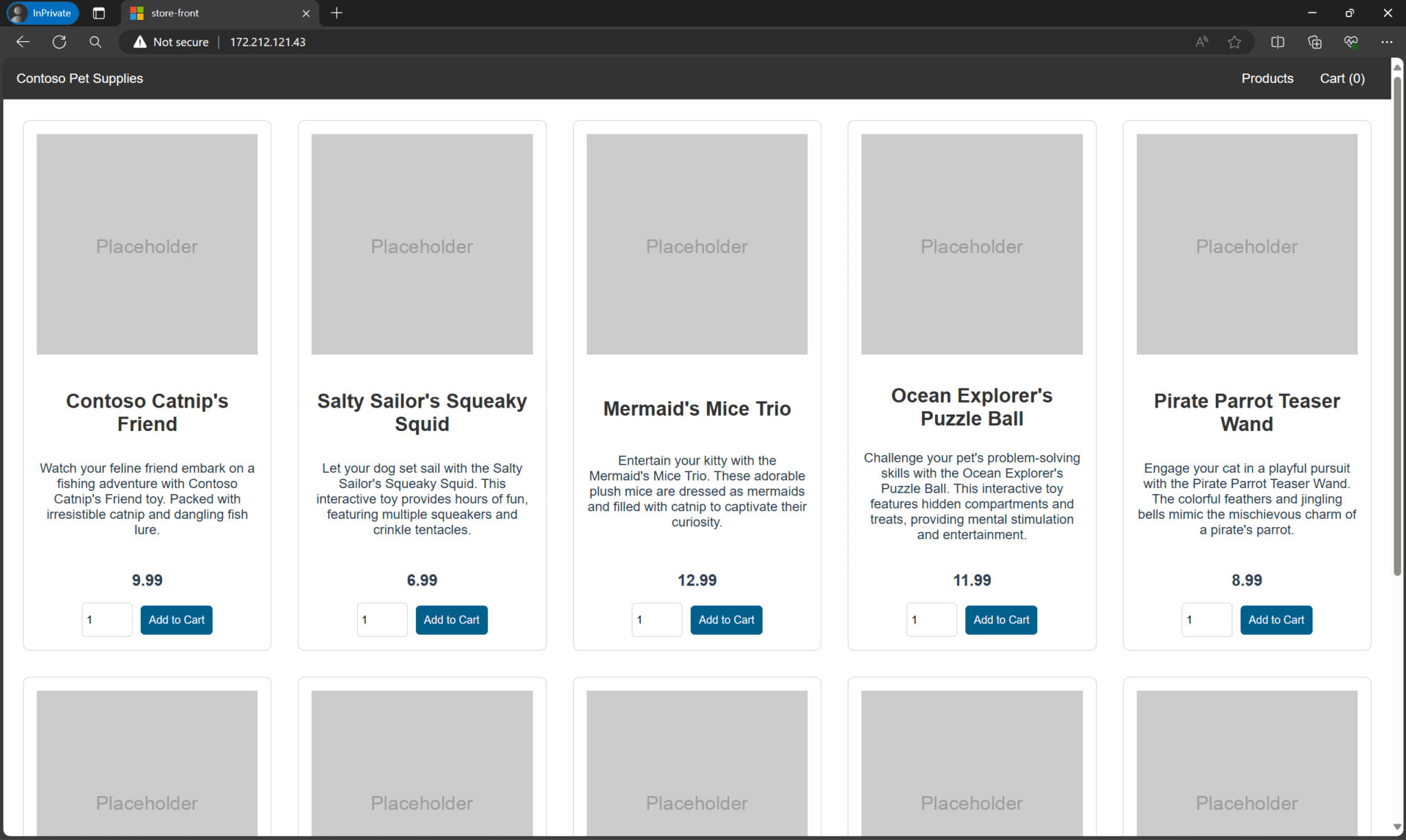Focus quantity field for Salty Sailor's Squid
The image size is (1406, 840).
click(x=382, y=620)
